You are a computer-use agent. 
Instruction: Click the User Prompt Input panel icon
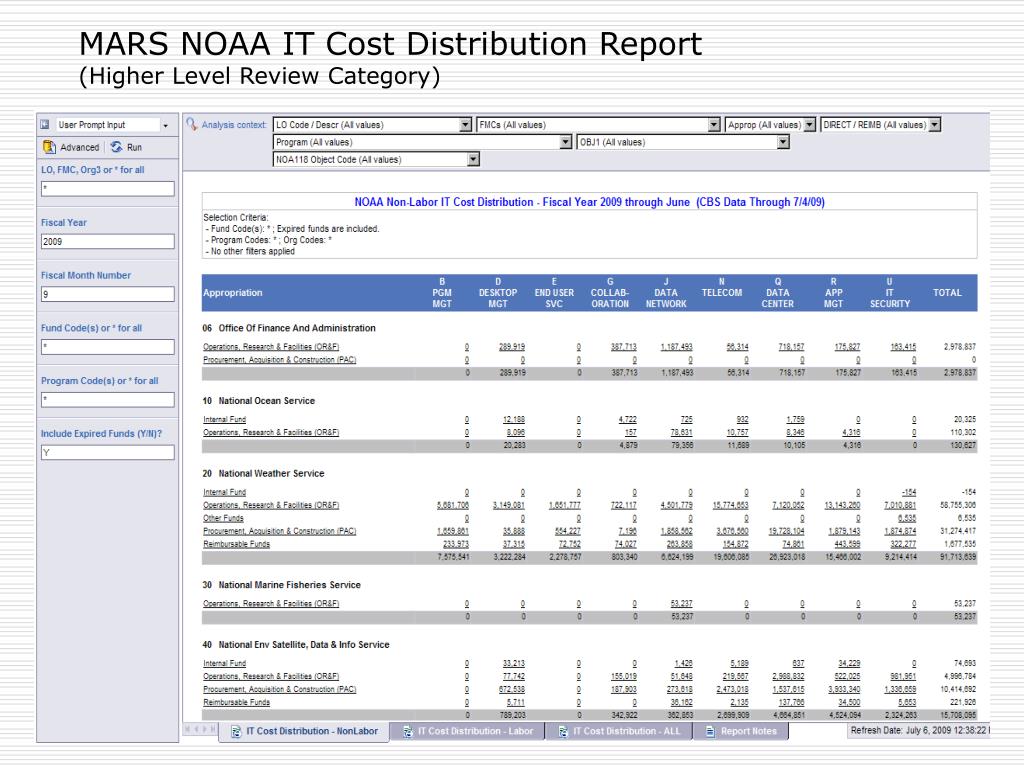45,124
